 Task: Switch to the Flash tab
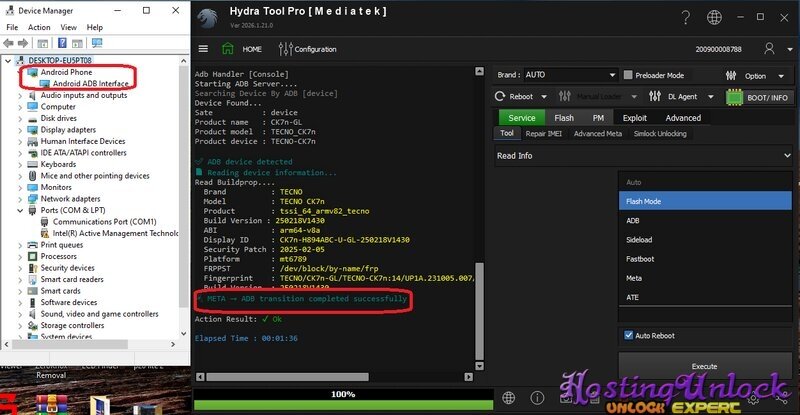(564, 118)
